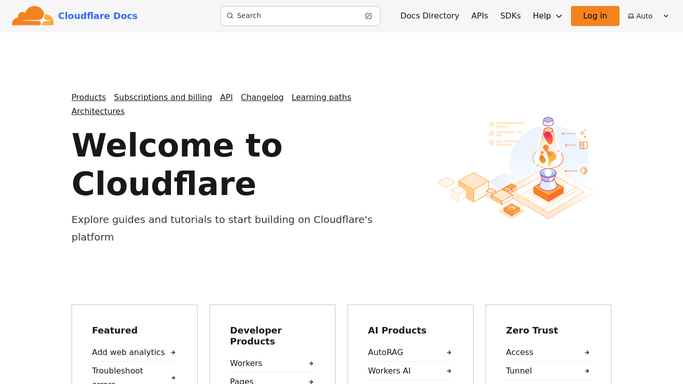The image size is (683, 384).
Task: Open the Changelog link
Action: point(262,97)
